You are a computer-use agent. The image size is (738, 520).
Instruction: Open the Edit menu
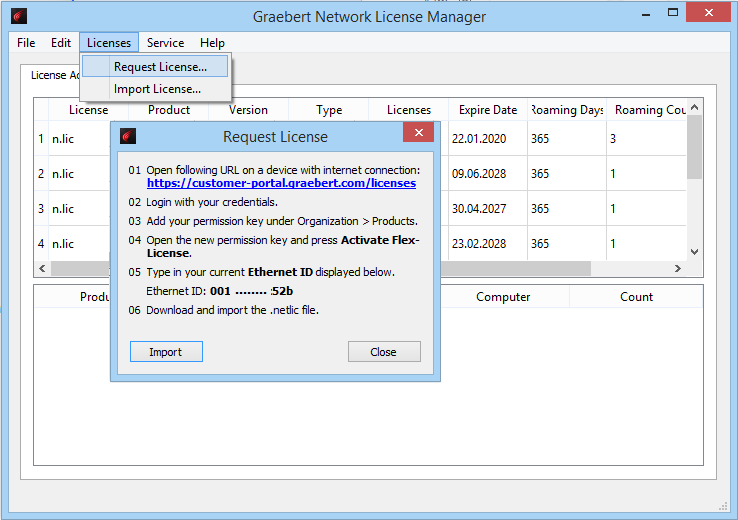point(61,43)
